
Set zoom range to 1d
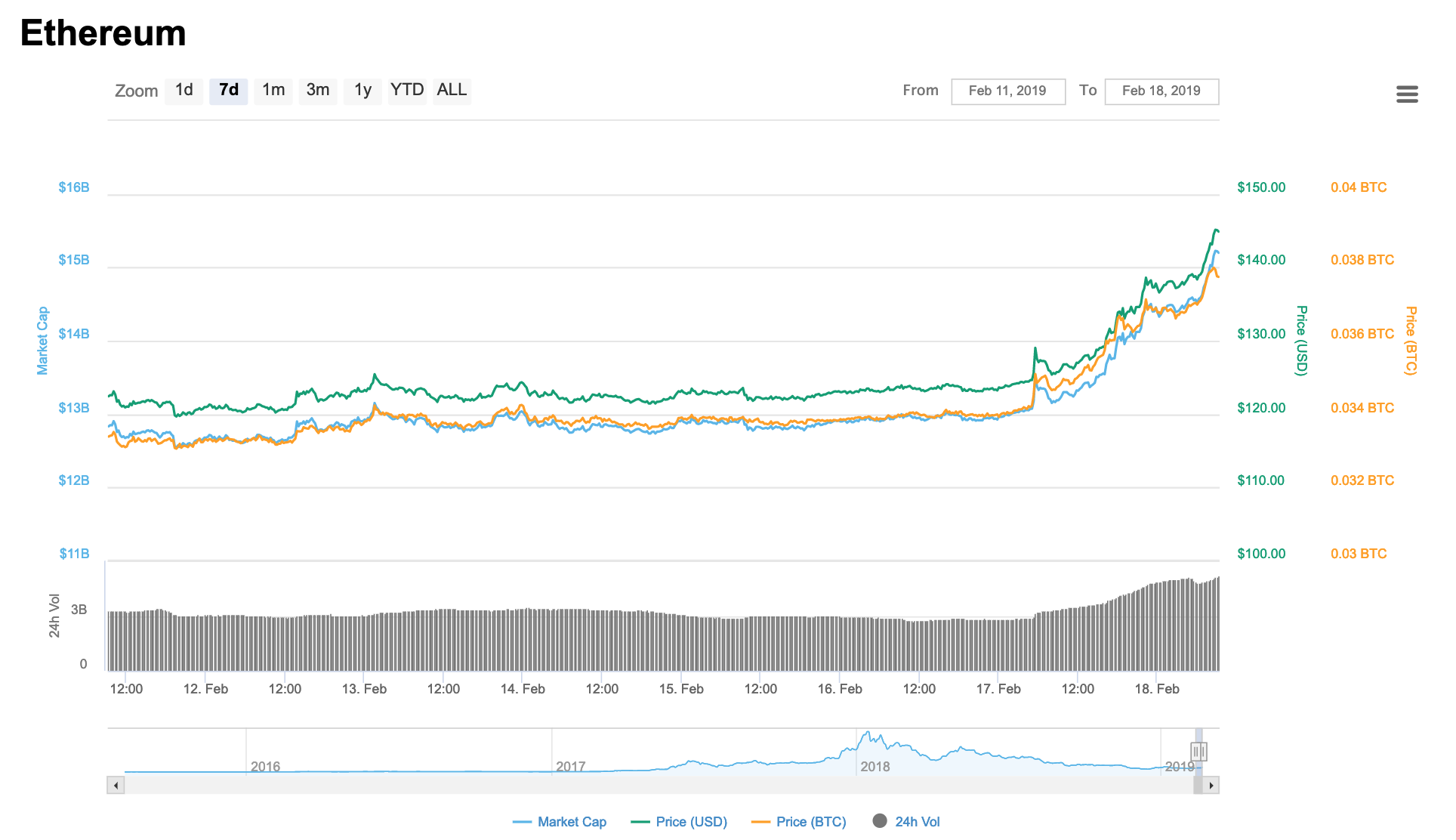[184, 91]
